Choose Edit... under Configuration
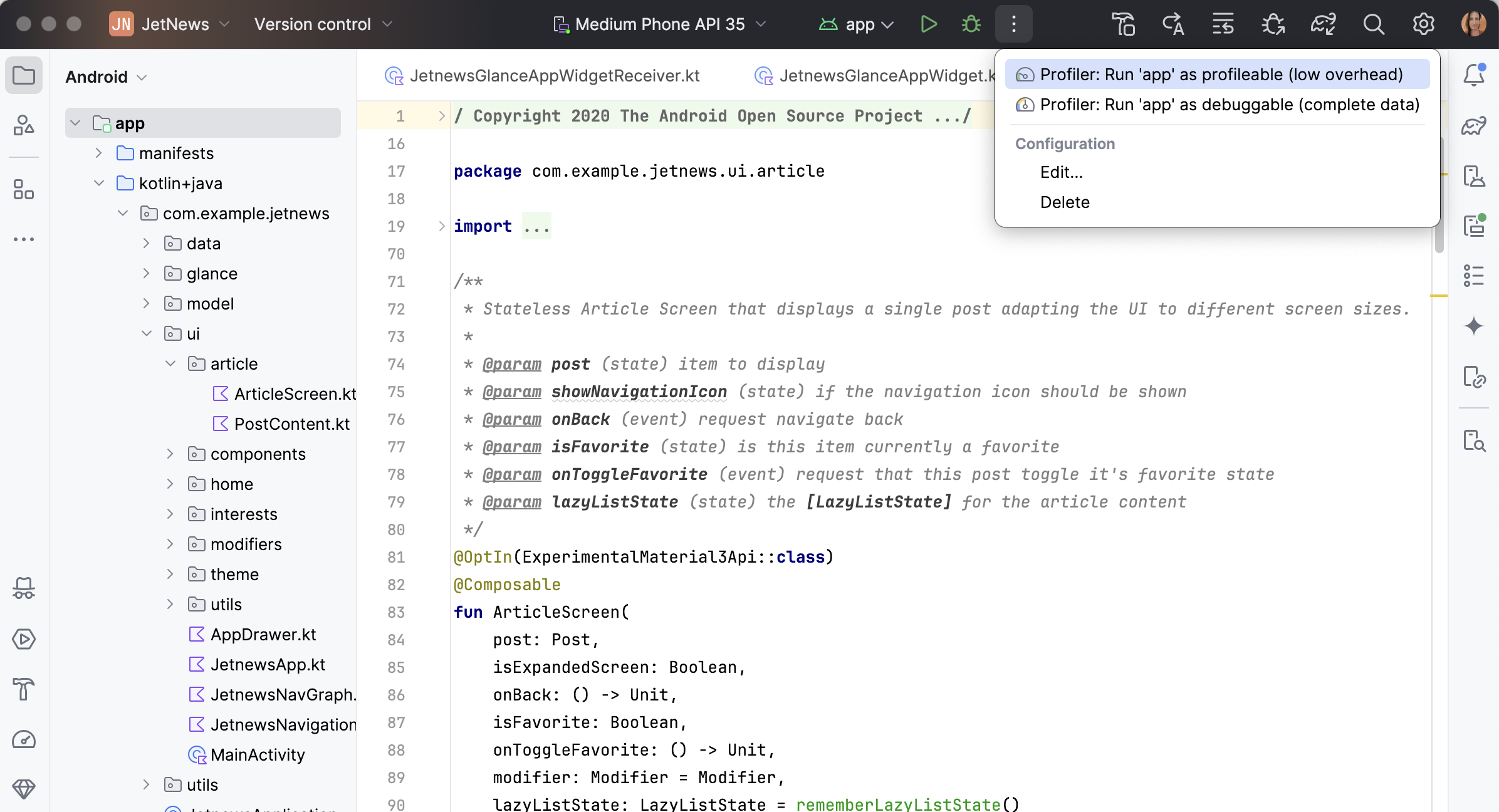Image resolution: width=1499 pixels, height=812 pixels. pos(1061,172)
